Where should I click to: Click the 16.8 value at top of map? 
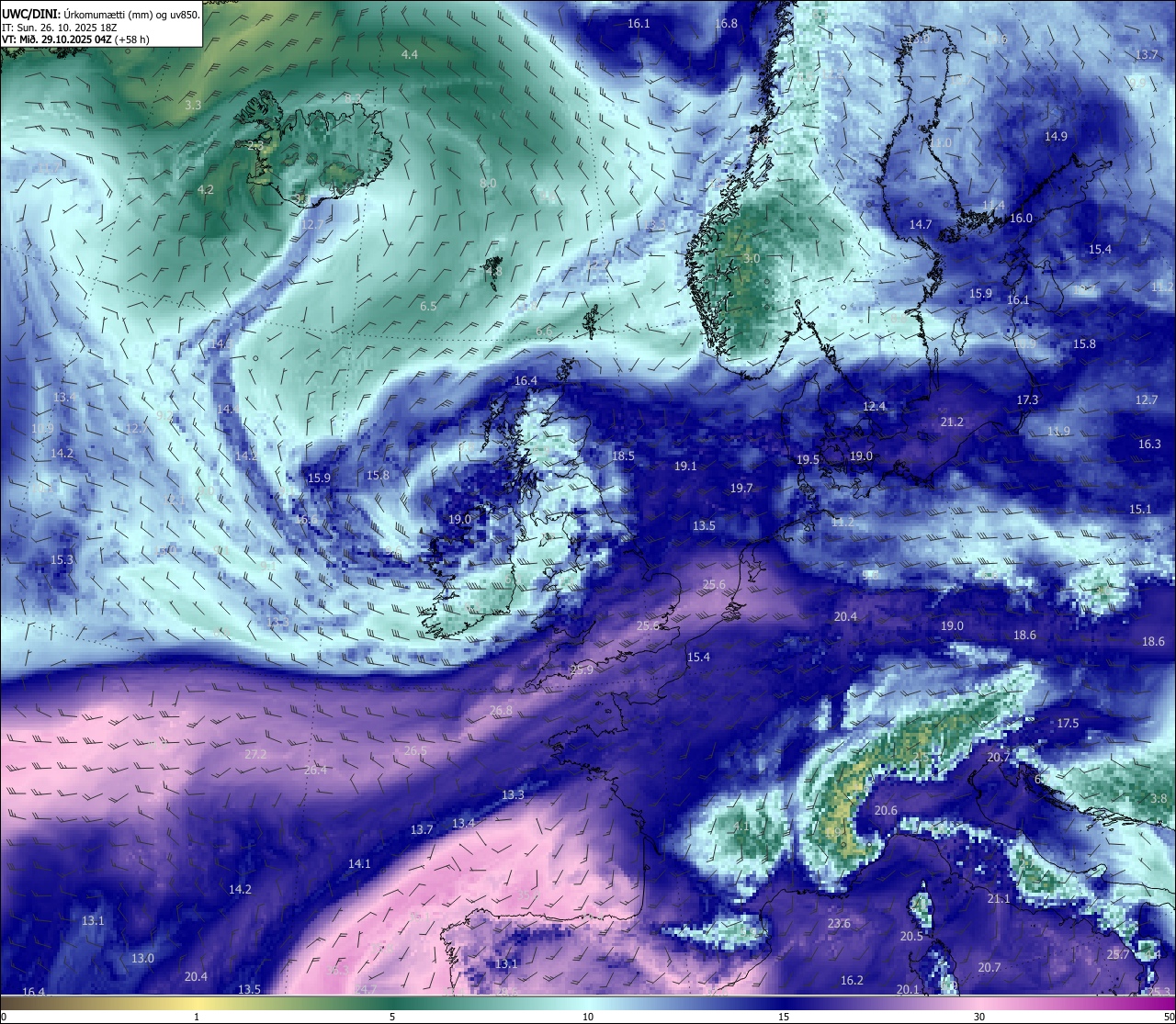coord(726,24)
